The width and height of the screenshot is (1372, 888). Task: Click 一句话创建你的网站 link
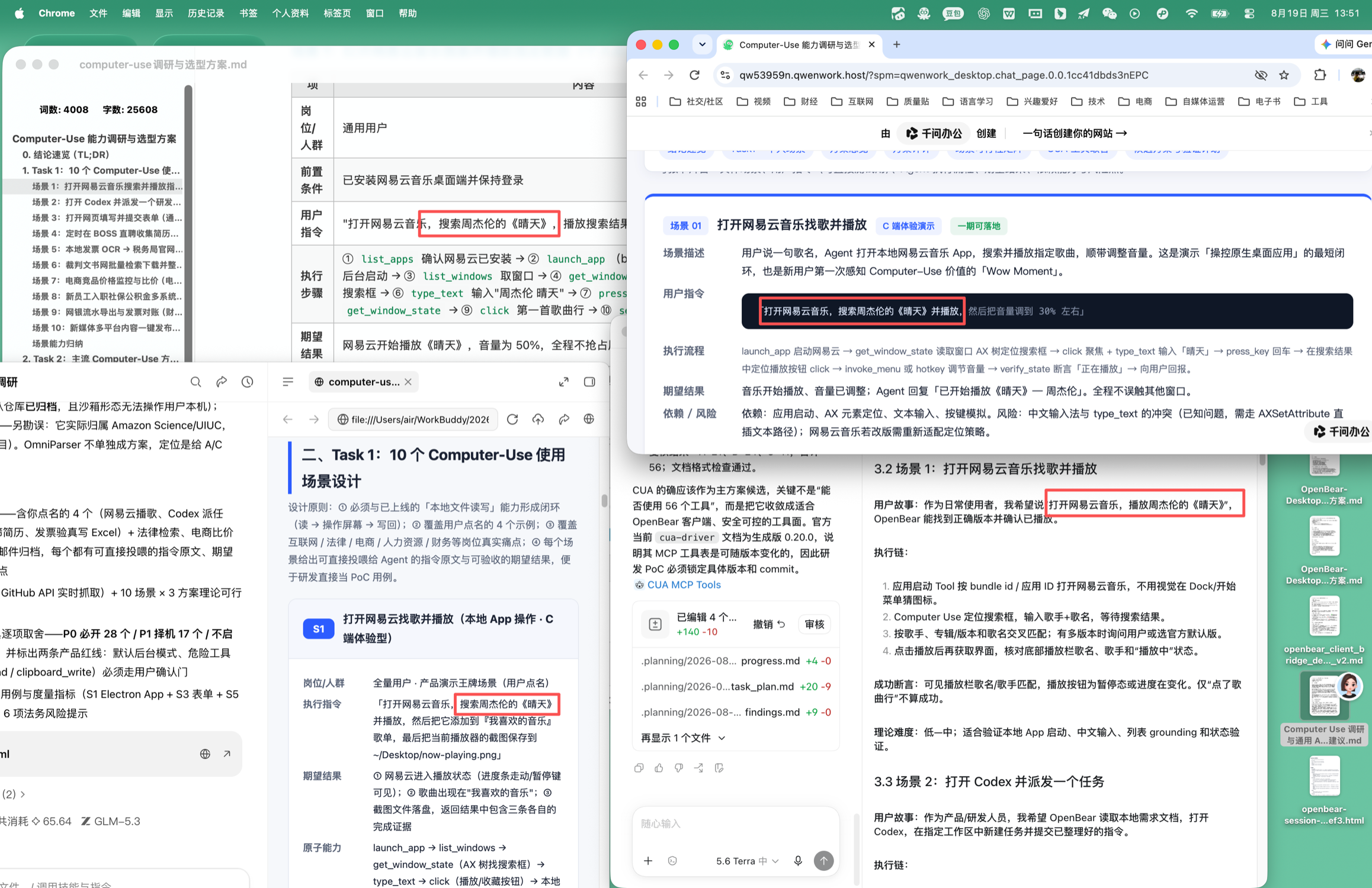(x=1074, y=133)
